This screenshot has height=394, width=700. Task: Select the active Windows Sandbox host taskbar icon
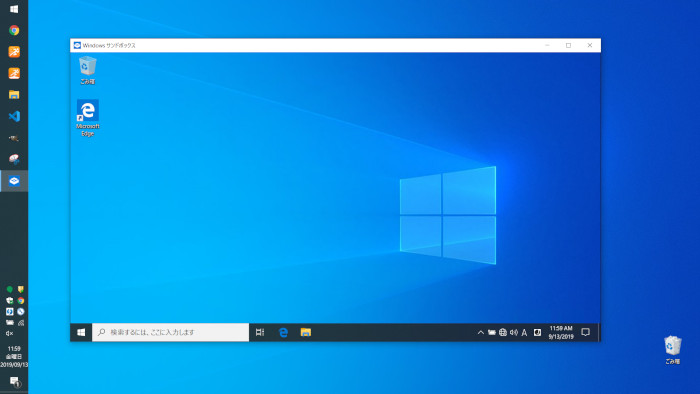tap(14, 181)
